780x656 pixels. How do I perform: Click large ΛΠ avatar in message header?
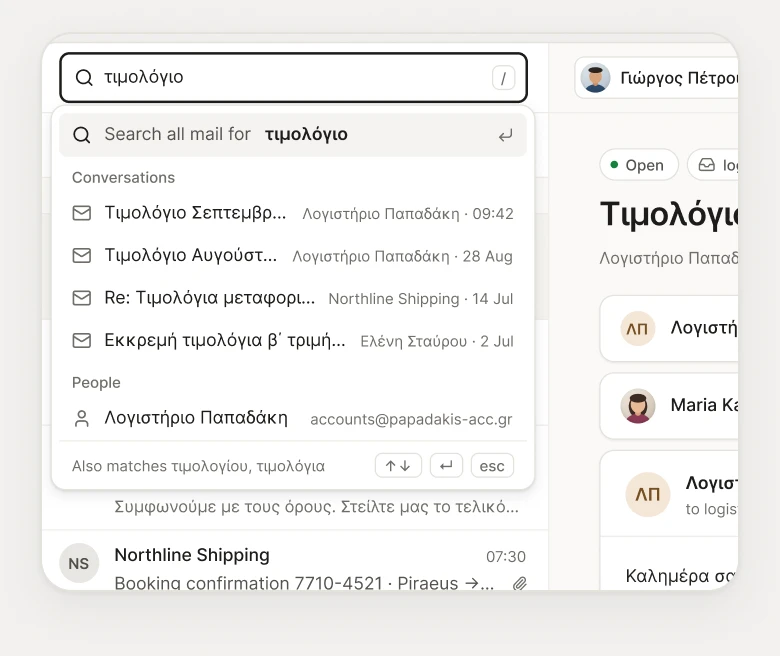647,494
